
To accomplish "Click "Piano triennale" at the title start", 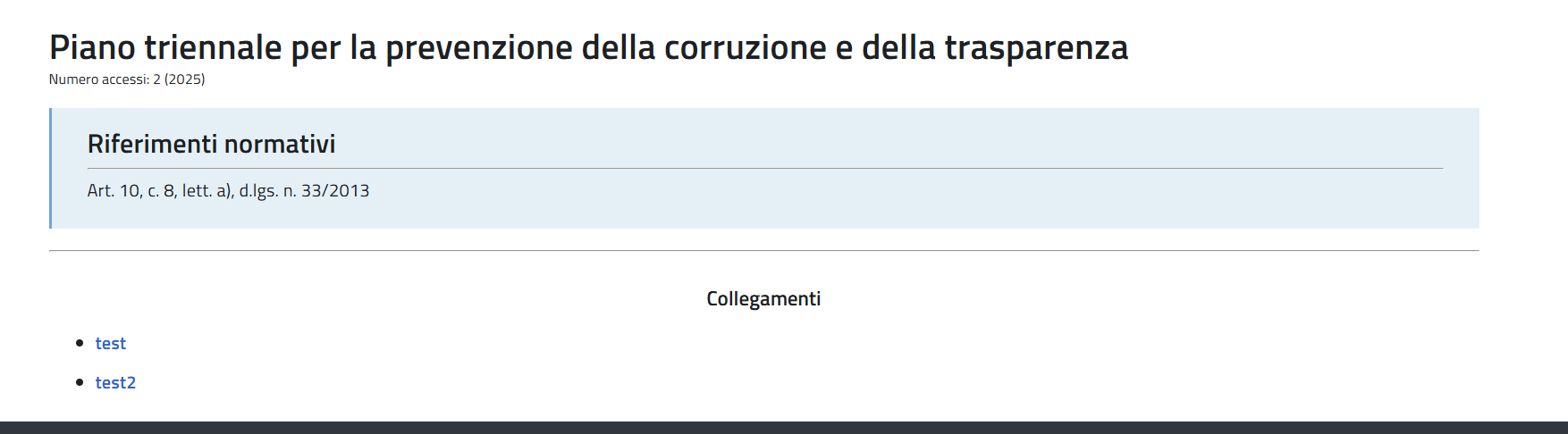I will point(165,47).
